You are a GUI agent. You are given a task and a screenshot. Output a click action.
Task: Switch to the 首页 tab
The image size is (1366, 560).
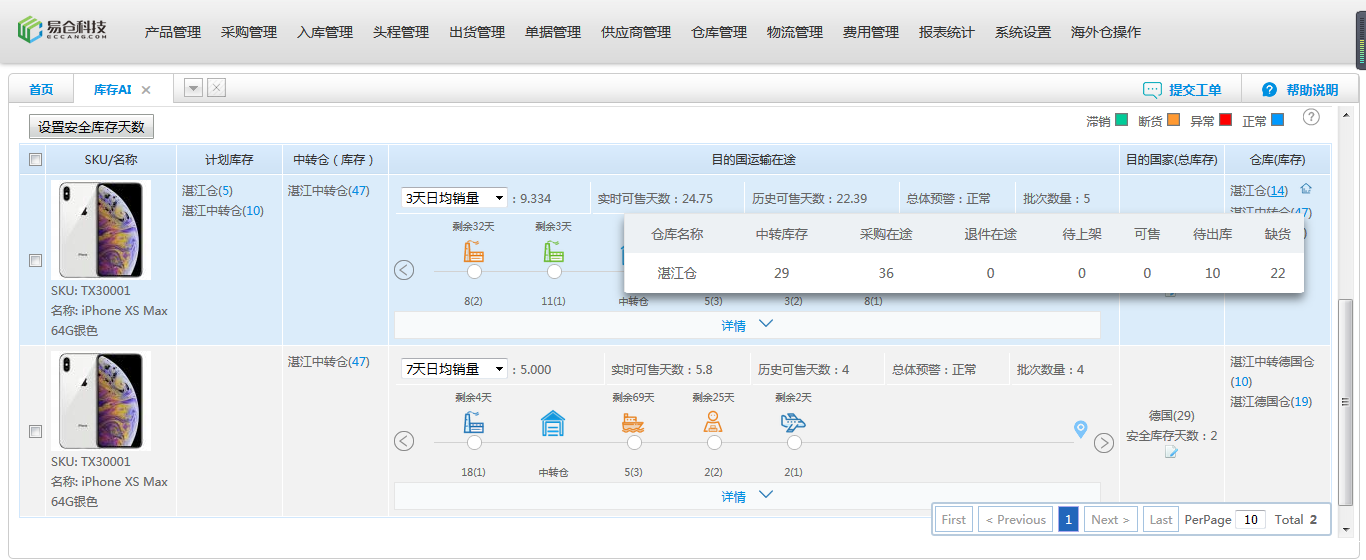[41, 90]
